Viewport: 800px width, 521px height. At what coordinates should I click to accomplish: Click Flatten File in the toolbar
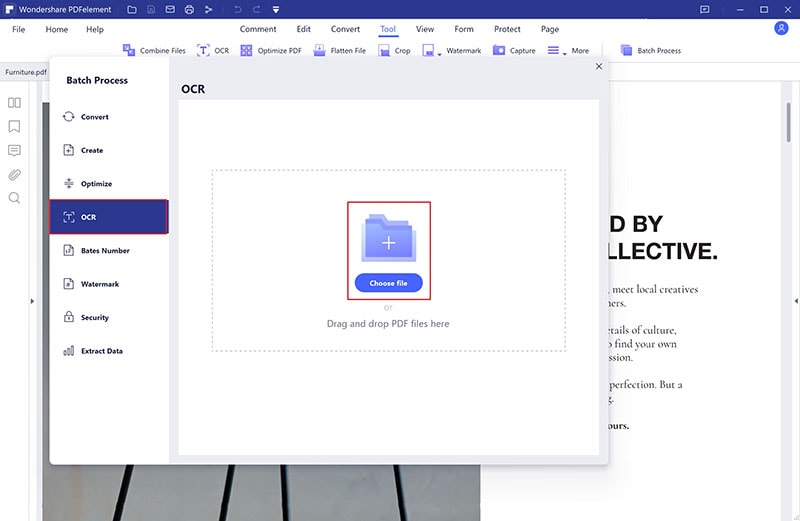[x=340, y=51]
